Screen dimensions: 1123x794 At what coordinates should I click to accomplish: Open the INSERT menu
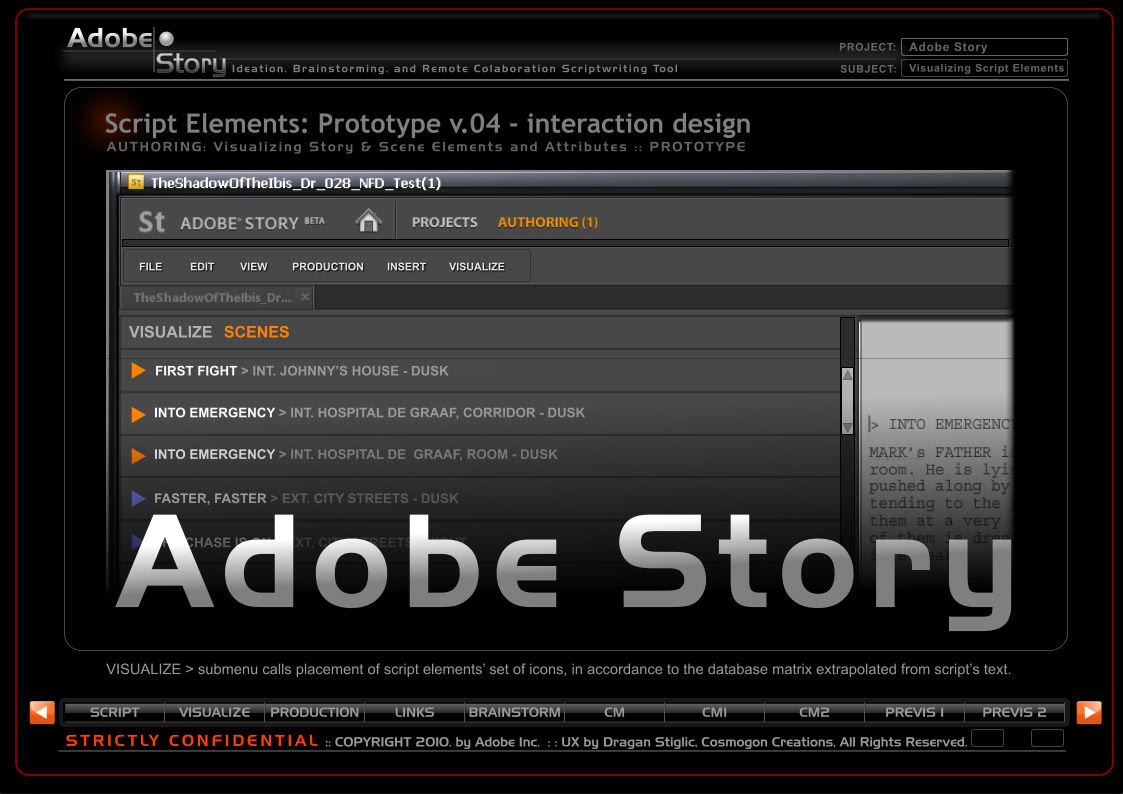click(x=406, y=266)
